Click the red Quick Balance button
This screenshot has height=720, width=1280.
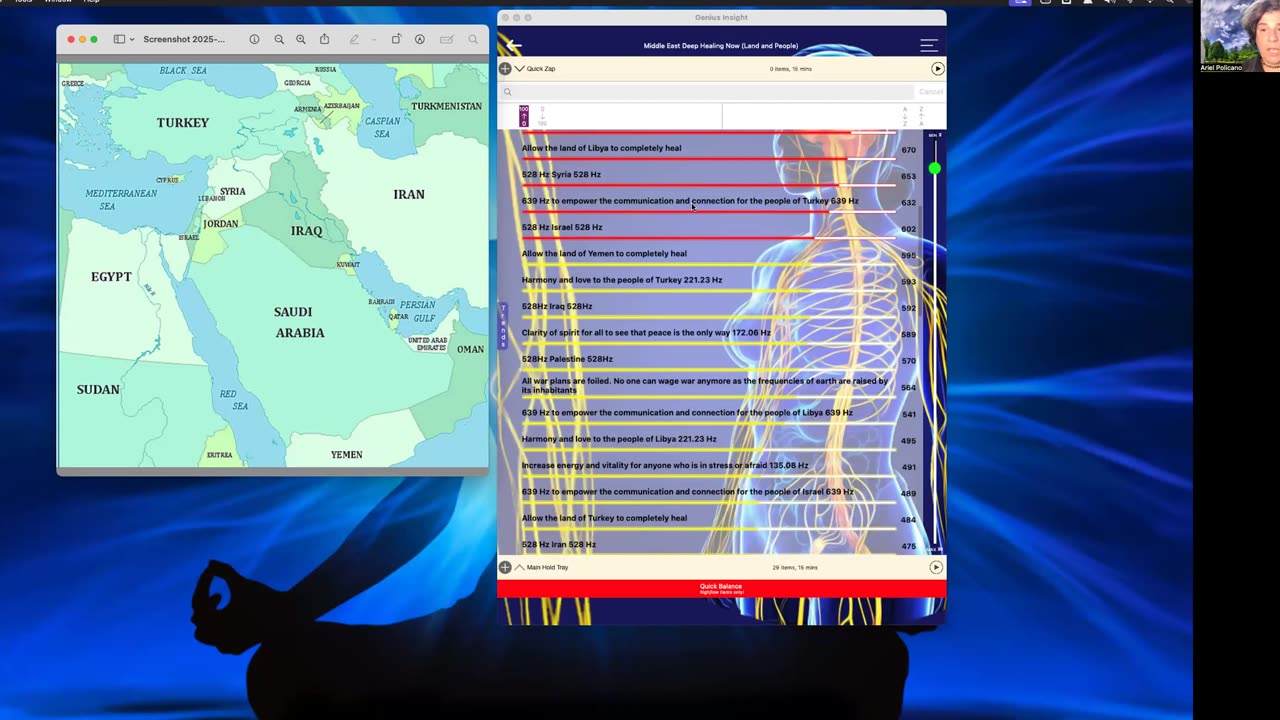click(x=721, y=589)
